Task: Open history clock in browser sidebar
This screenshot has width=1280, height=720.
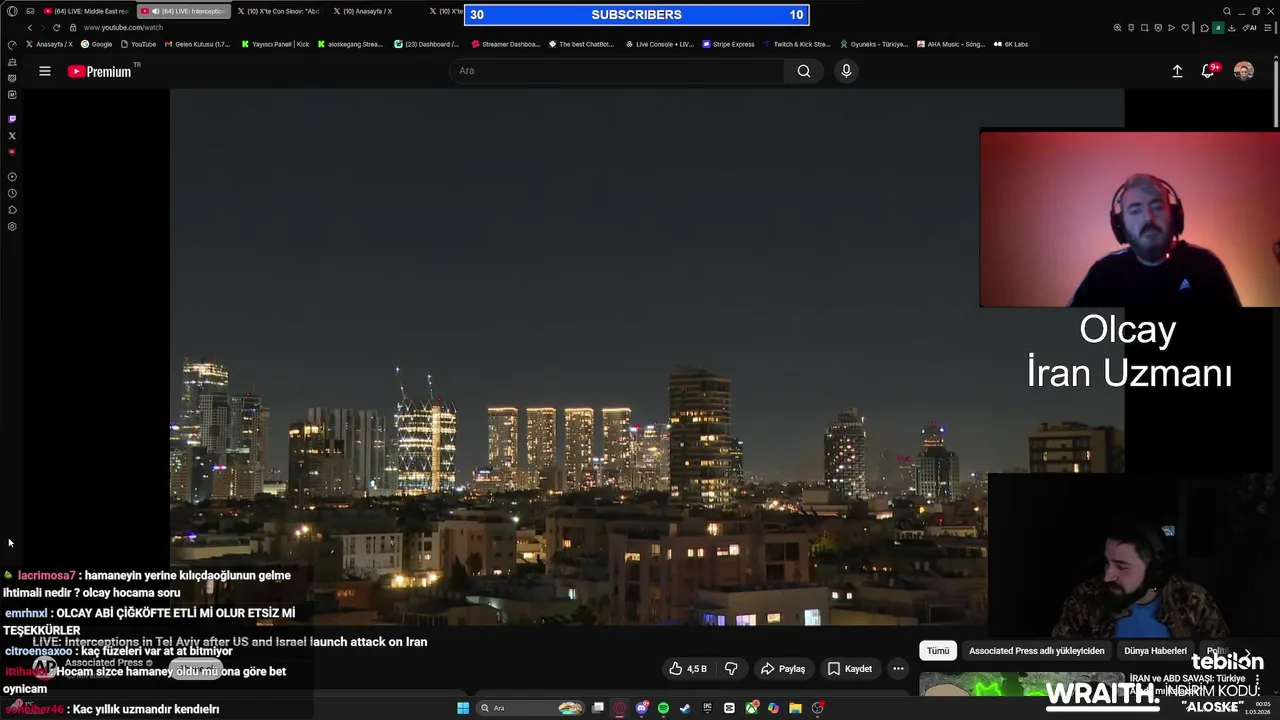Action: [12, 193]
